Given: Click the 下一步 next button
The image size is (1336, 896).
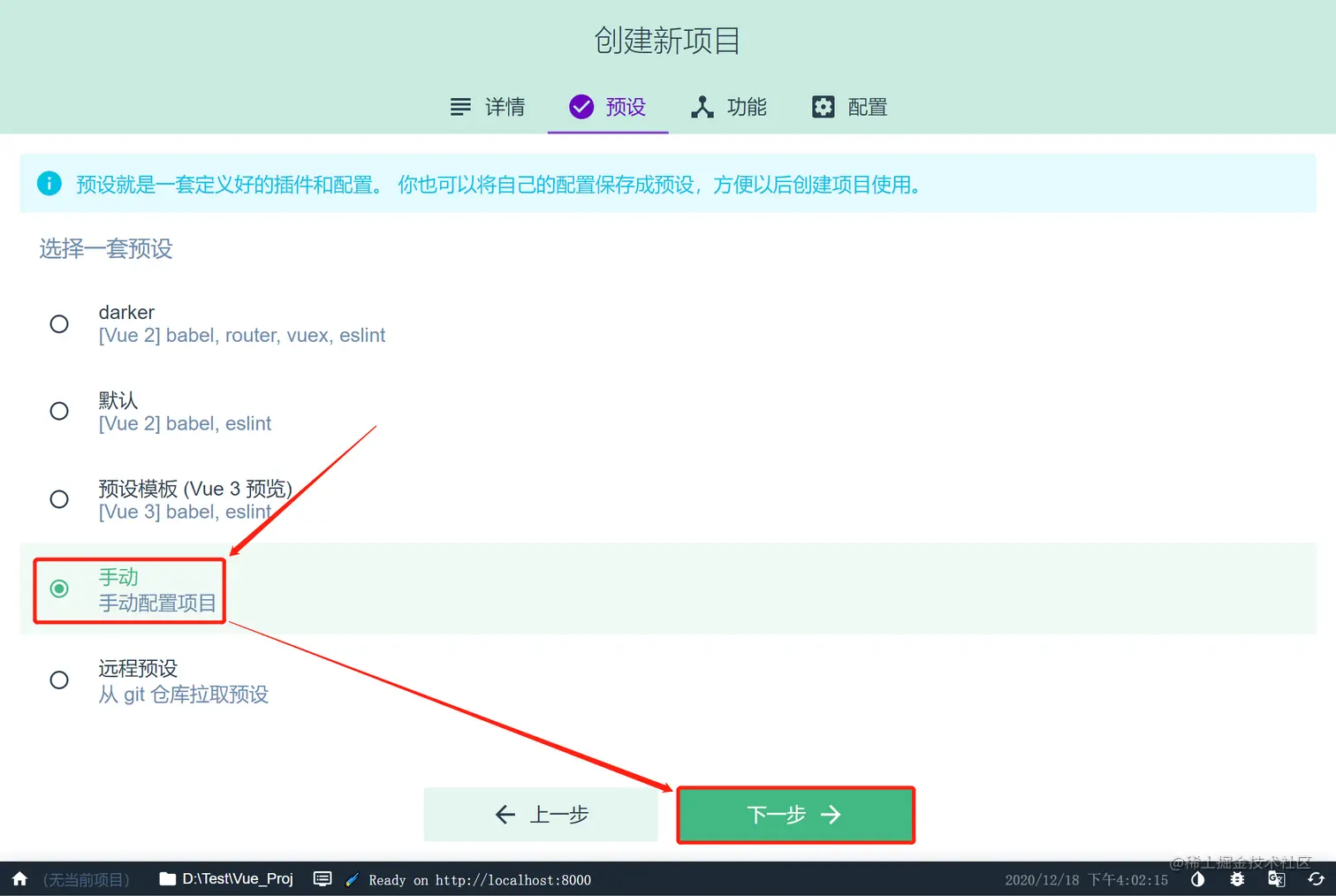Looking at the screenshot, I should coord(795,815).
